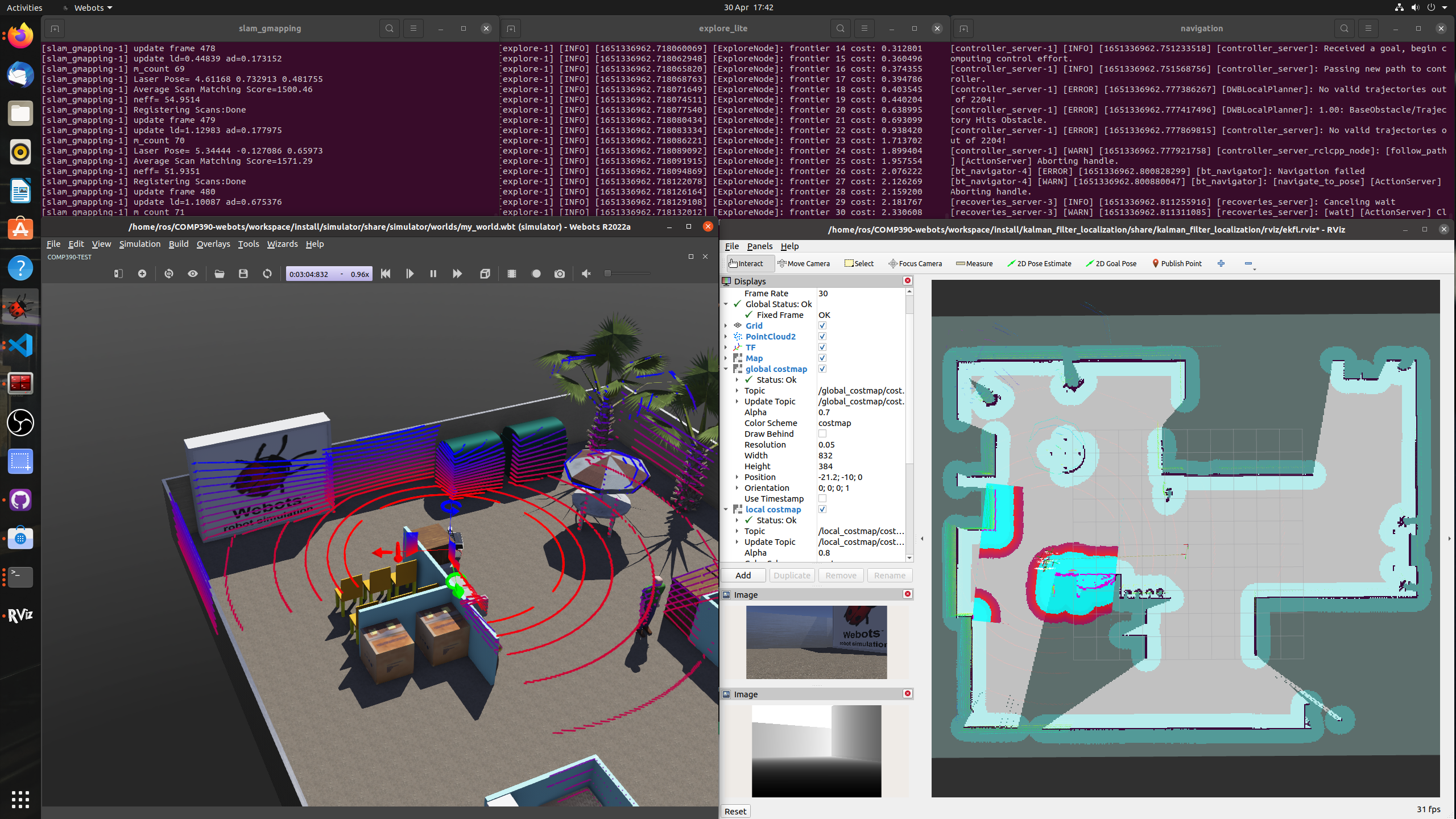Mute sound in the Webots toolbar

click(586, 274)
